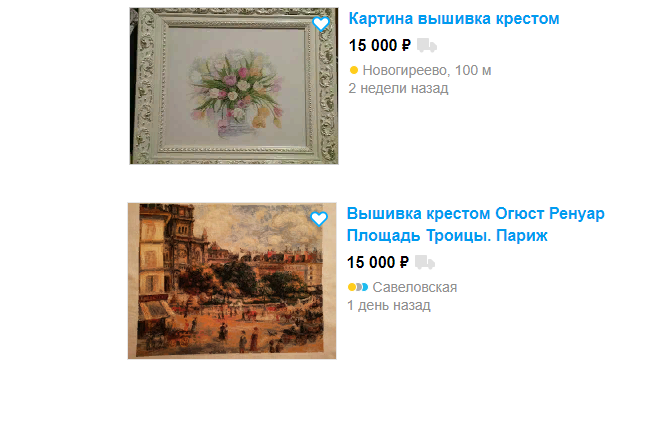Open the 'Картина вышивка крестом' listing title
The width and height of the screenshot is (650, 434).
pyautogui.click(x=454, y=19)
